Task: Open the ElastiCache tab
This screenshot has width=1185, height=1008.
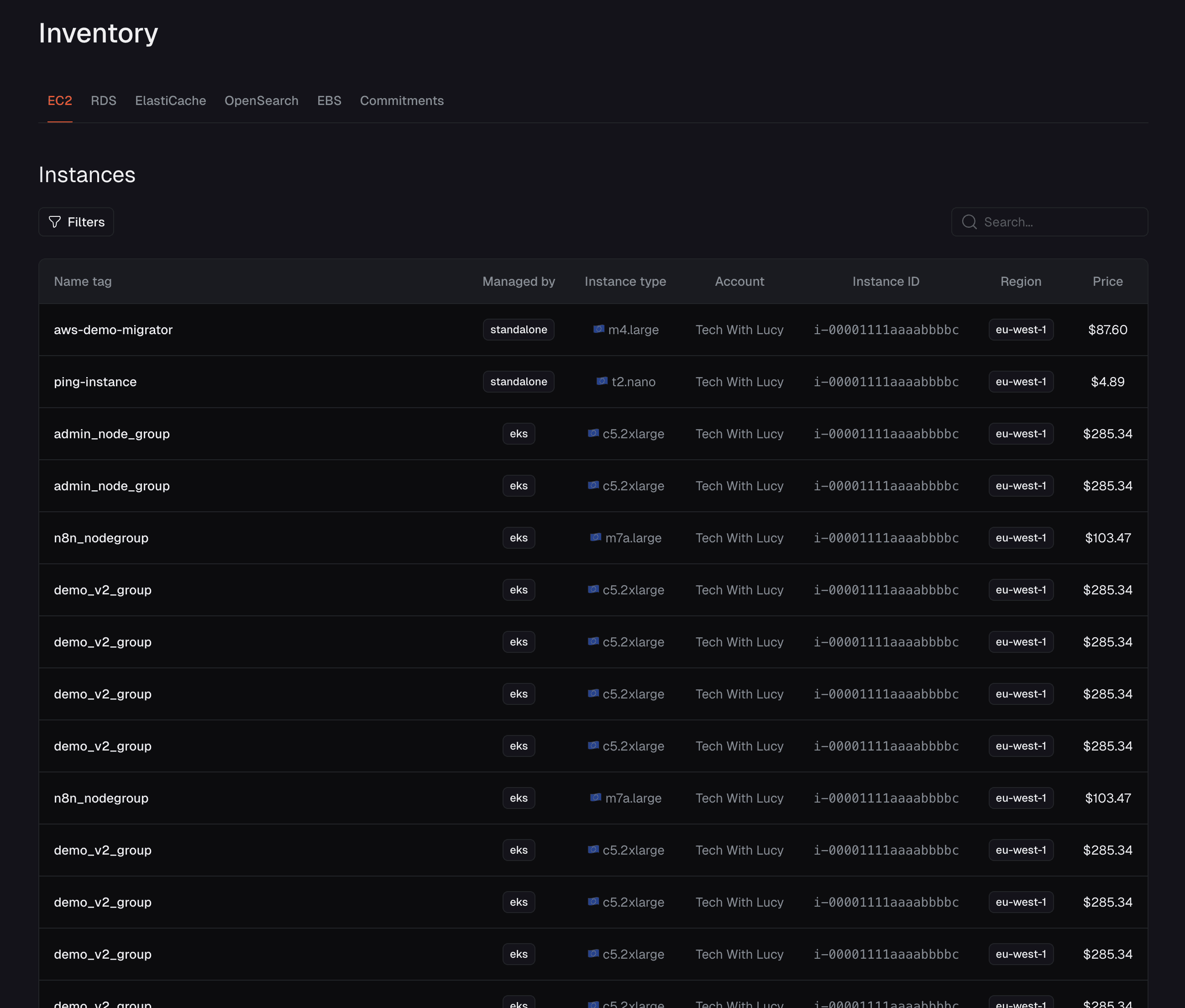Action: coord(170,100)
